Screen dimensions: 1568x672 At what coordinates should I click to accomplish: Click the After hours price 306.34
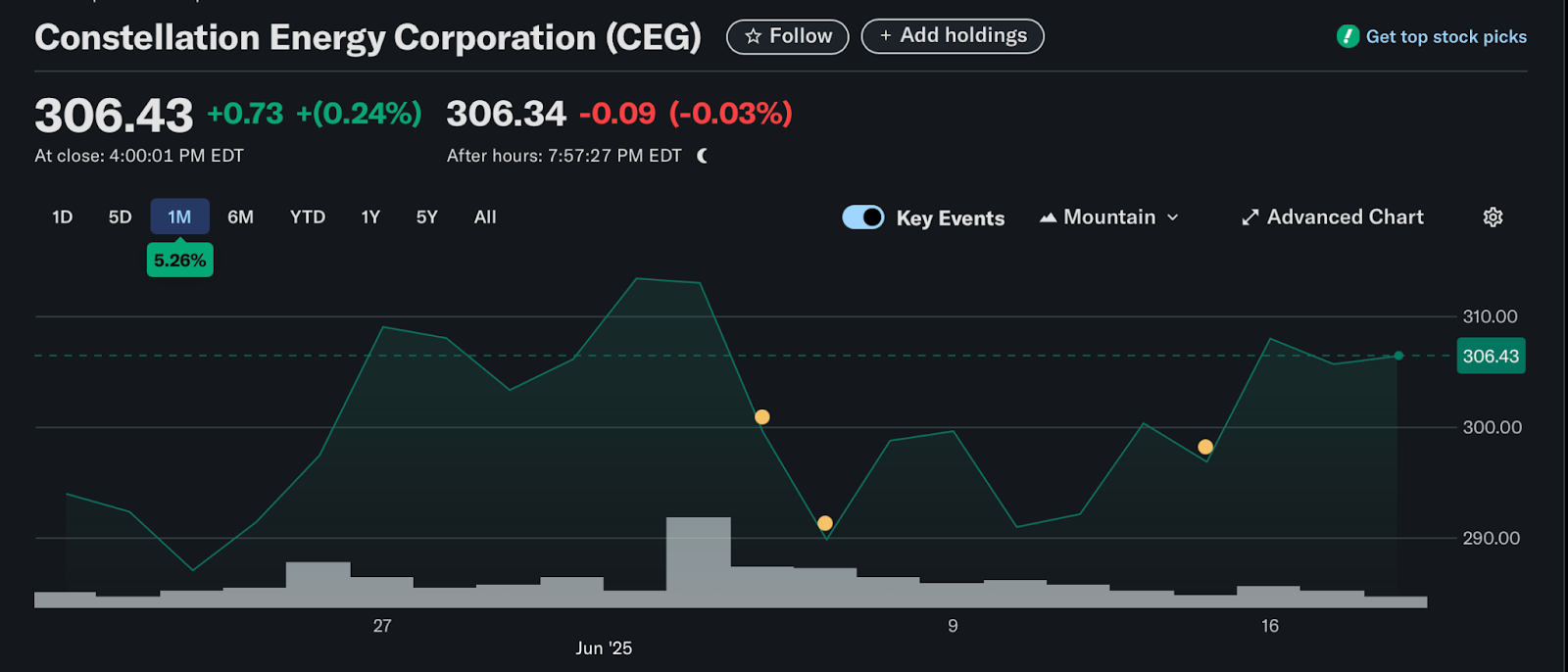point(507,114)
